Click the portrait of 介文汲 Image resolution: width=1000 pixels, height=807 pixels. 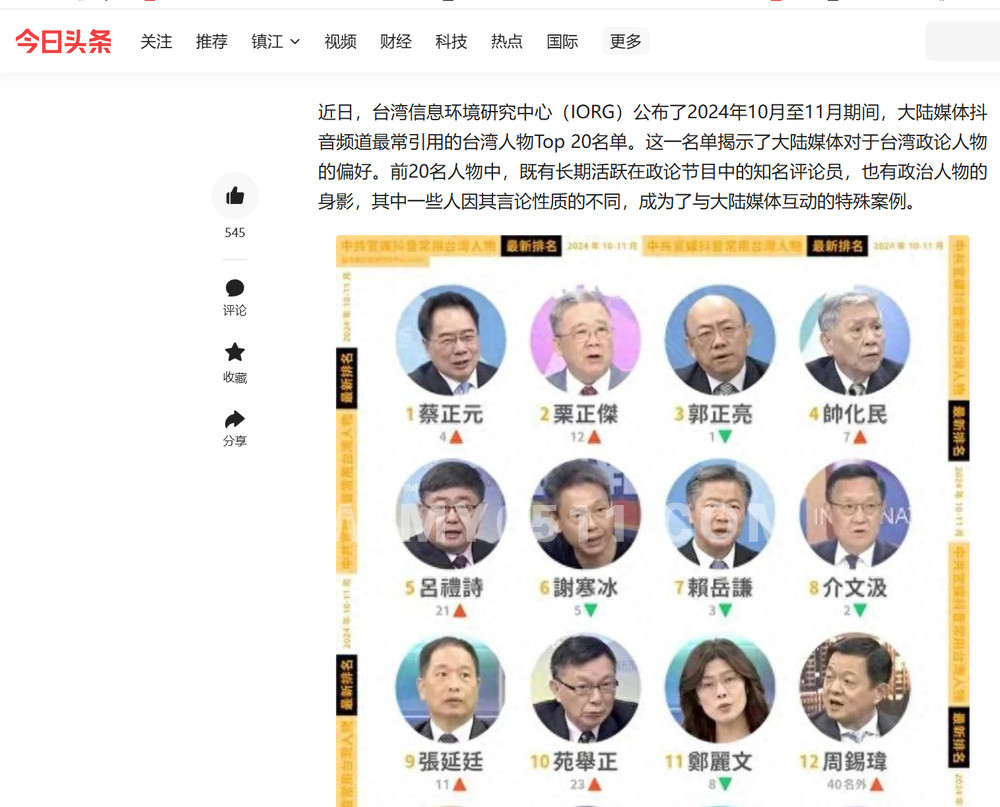(855, 514)
